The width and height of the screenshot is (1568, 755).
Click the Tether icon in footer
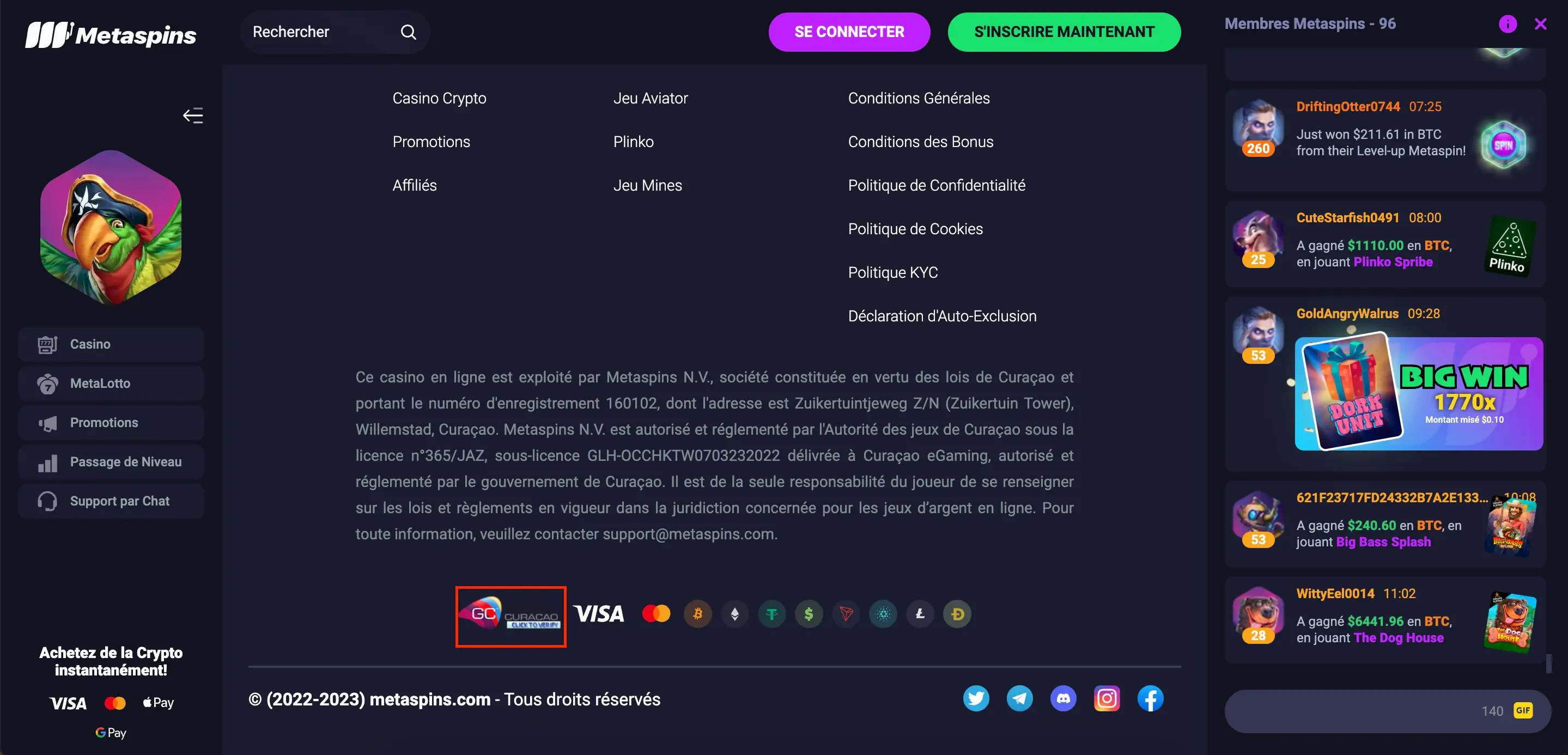pyautogui.click(x=772, y=614)
